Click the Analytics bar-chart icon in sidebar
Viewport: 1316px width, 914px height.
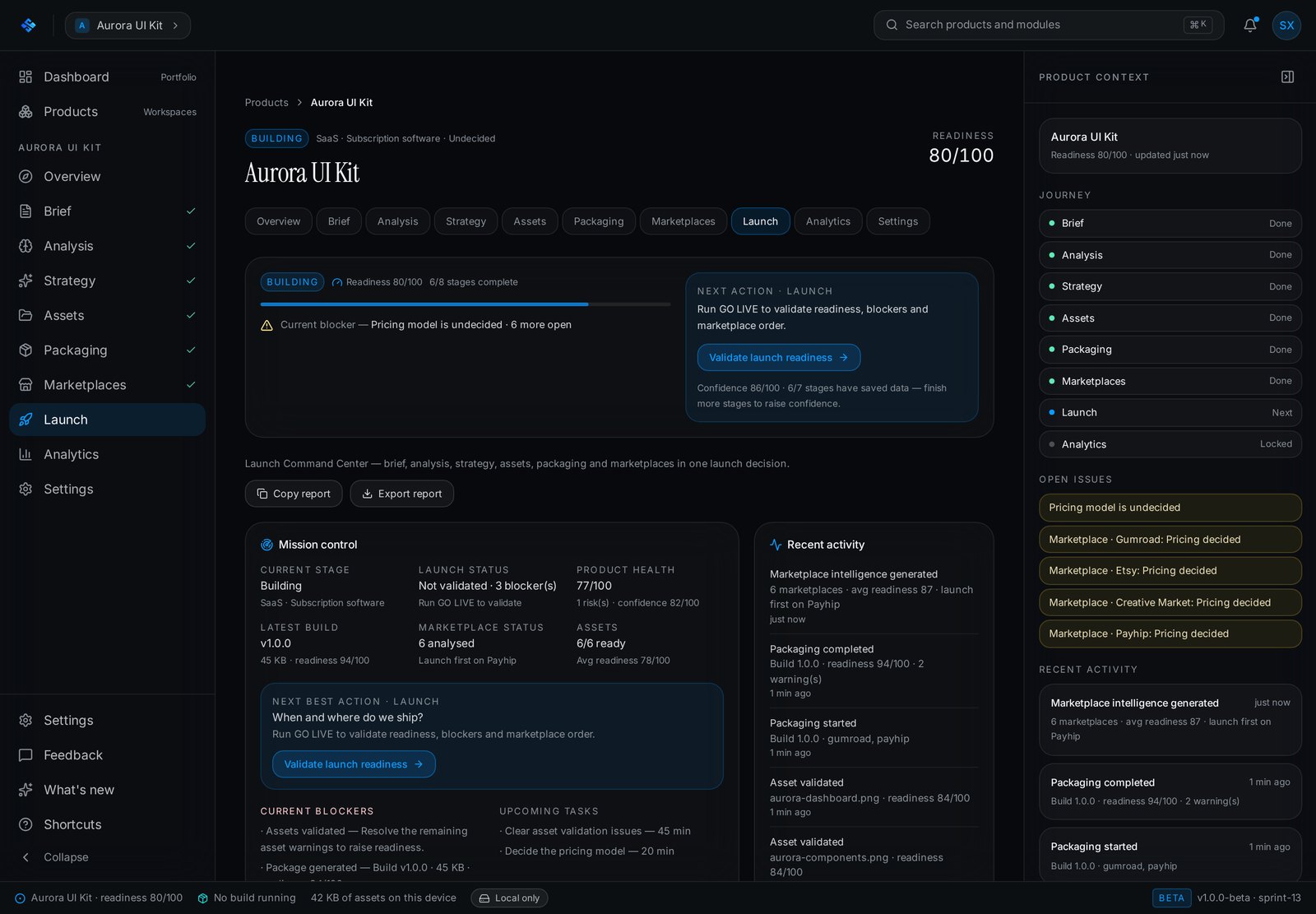click(25, 454)
